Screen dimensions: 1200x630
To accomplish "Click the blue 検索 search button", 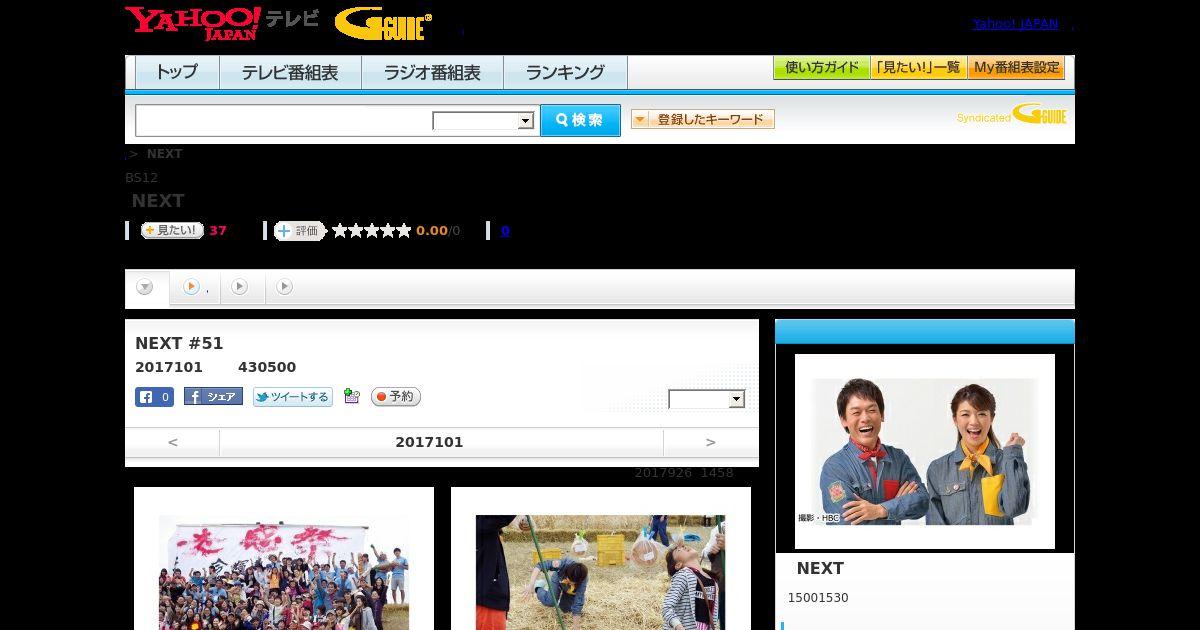I will pyautogui.click(x=580, y=120).
